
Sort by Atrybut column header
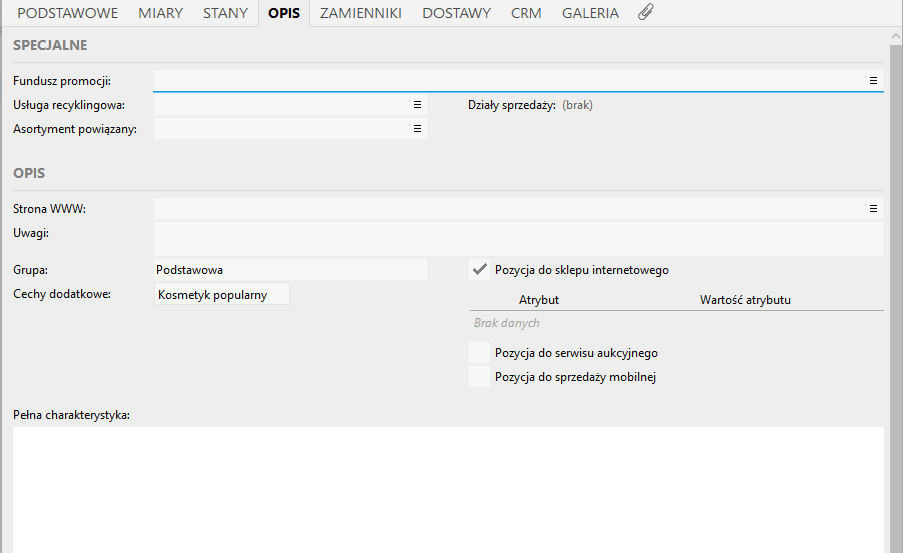538,300
